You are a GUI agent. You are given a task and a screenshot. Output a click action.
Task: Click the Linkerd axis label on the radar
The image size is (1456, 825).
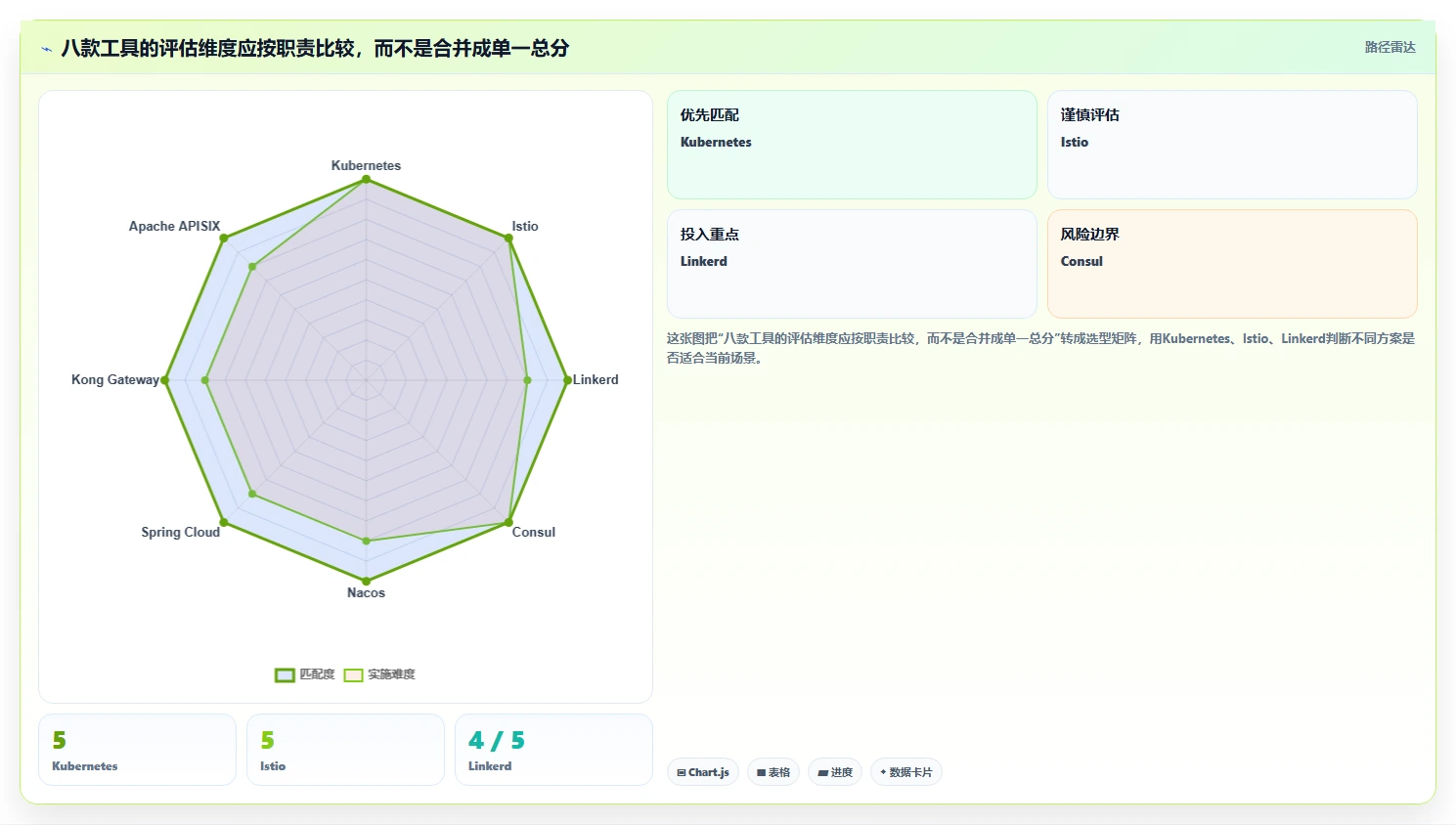pos(596,379)
